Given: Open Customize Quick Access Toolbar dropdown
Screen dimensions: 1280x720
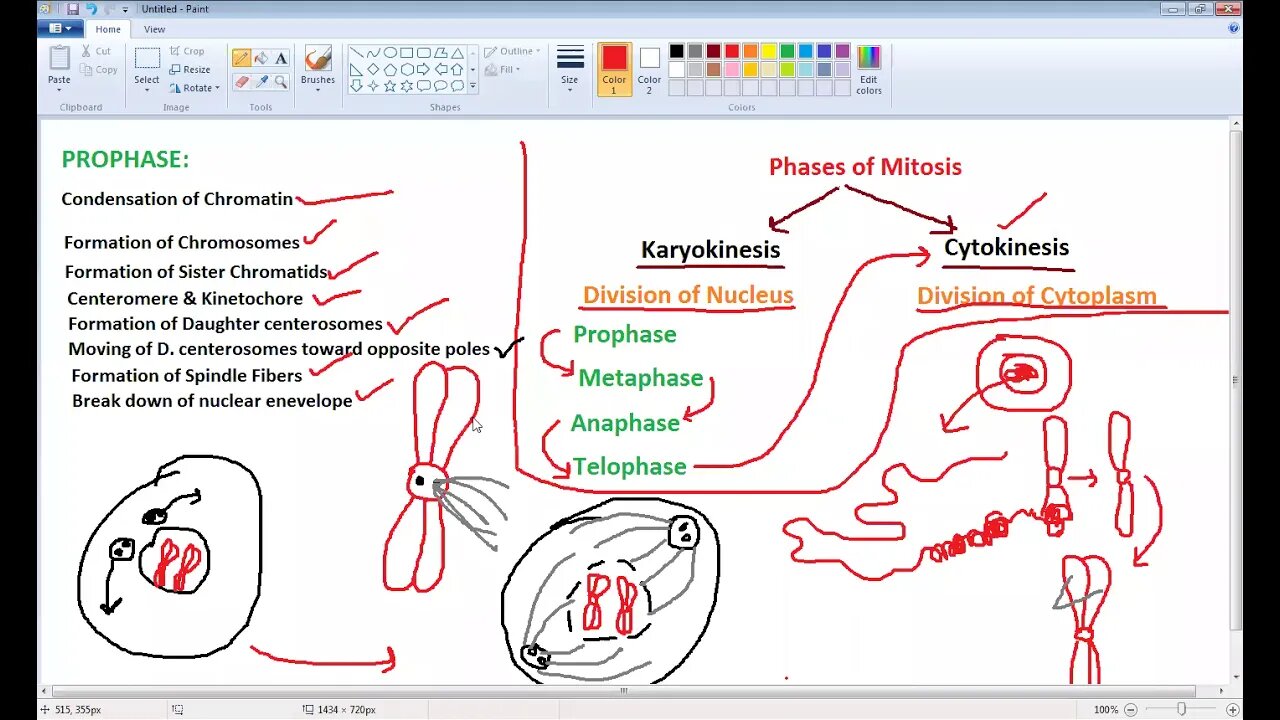Looking at the screenshot, I should (x=125, y=10).
